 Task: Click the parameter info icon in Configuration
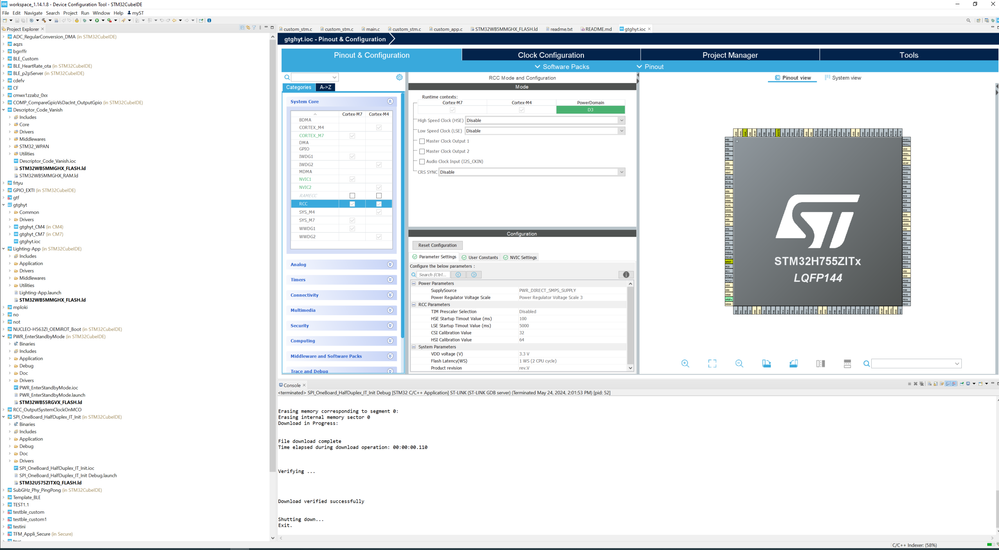click(626, 274)
